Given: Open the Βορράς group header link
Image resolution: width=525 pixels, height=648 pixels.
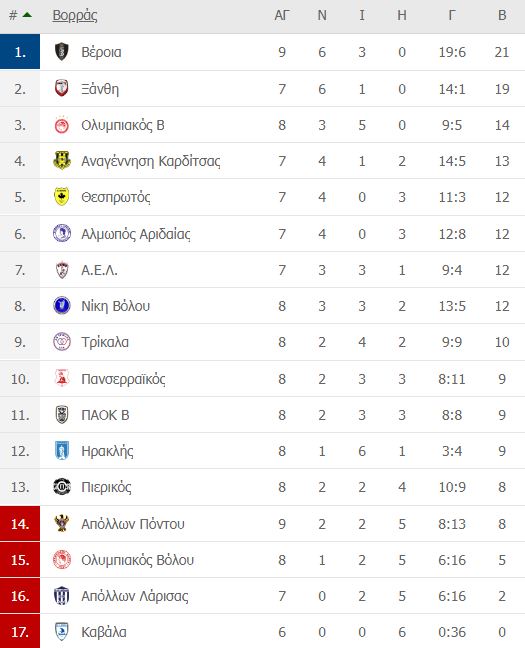Looking at the screenshot, I should (75, 16).
